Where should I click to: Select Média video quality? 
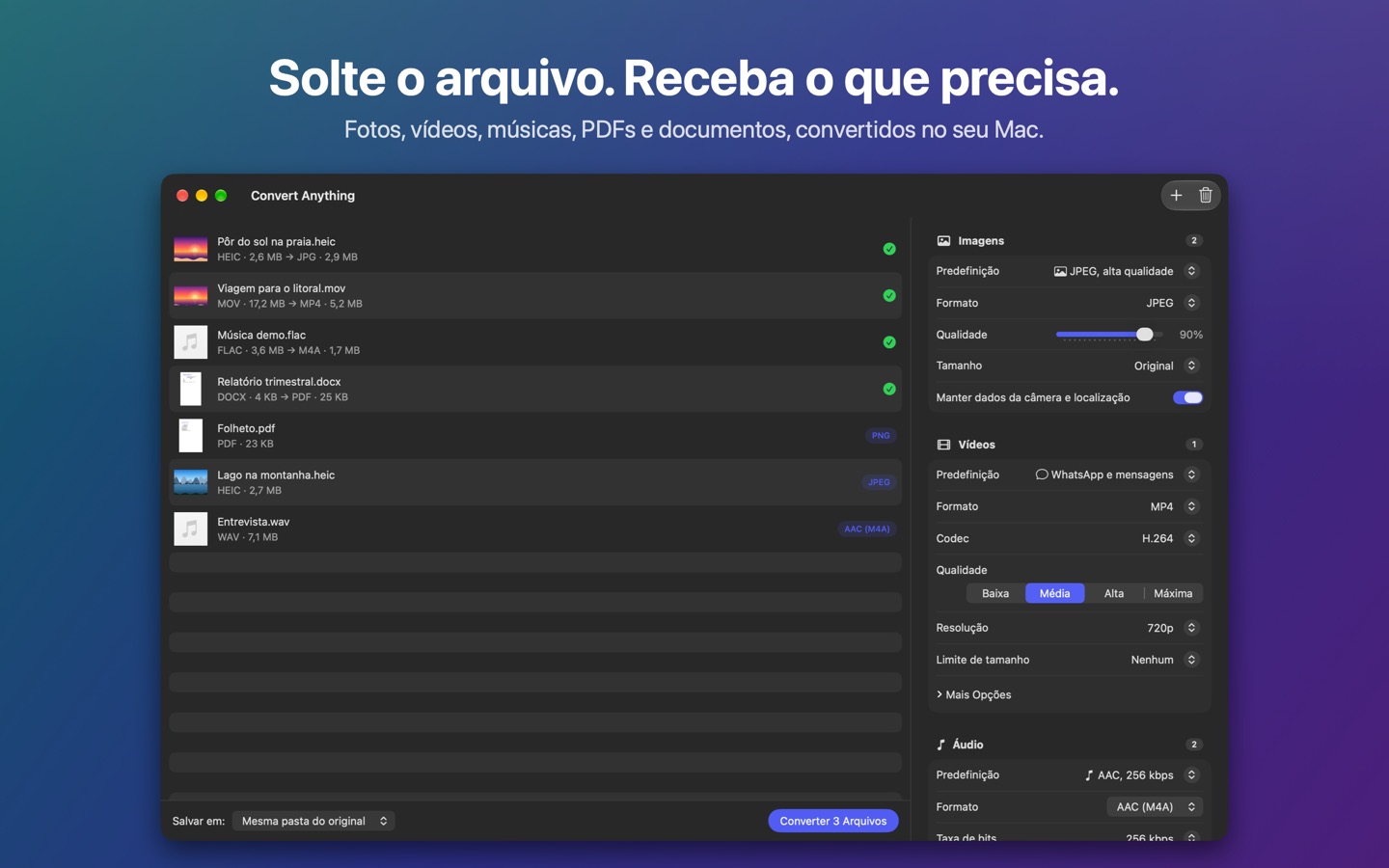pos(1054,593)
